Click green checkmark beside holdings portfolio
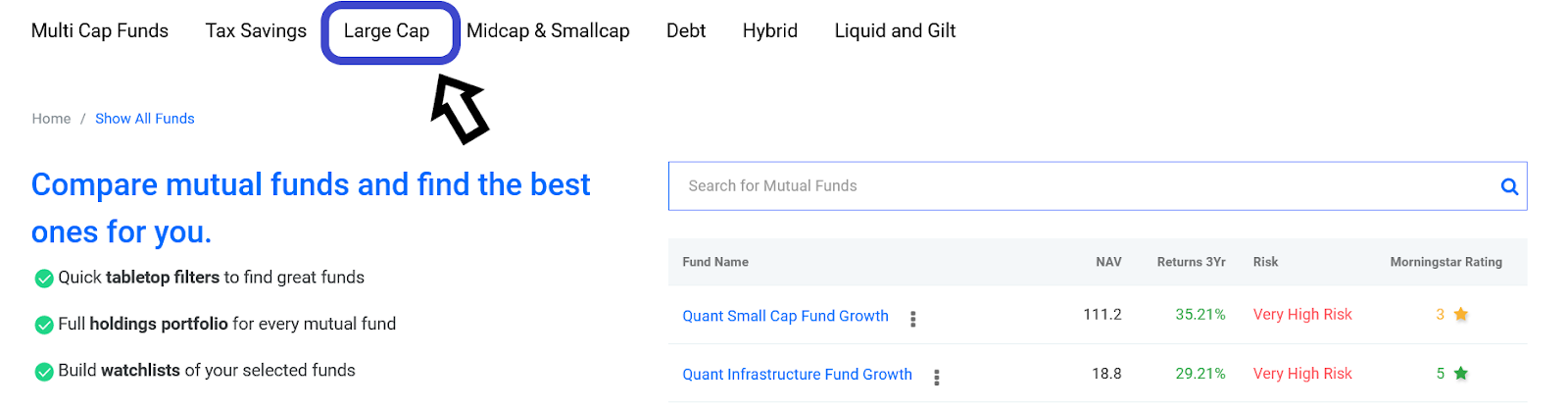The width and height of the screenshot is (1568, 410). [x=44, y=325]
